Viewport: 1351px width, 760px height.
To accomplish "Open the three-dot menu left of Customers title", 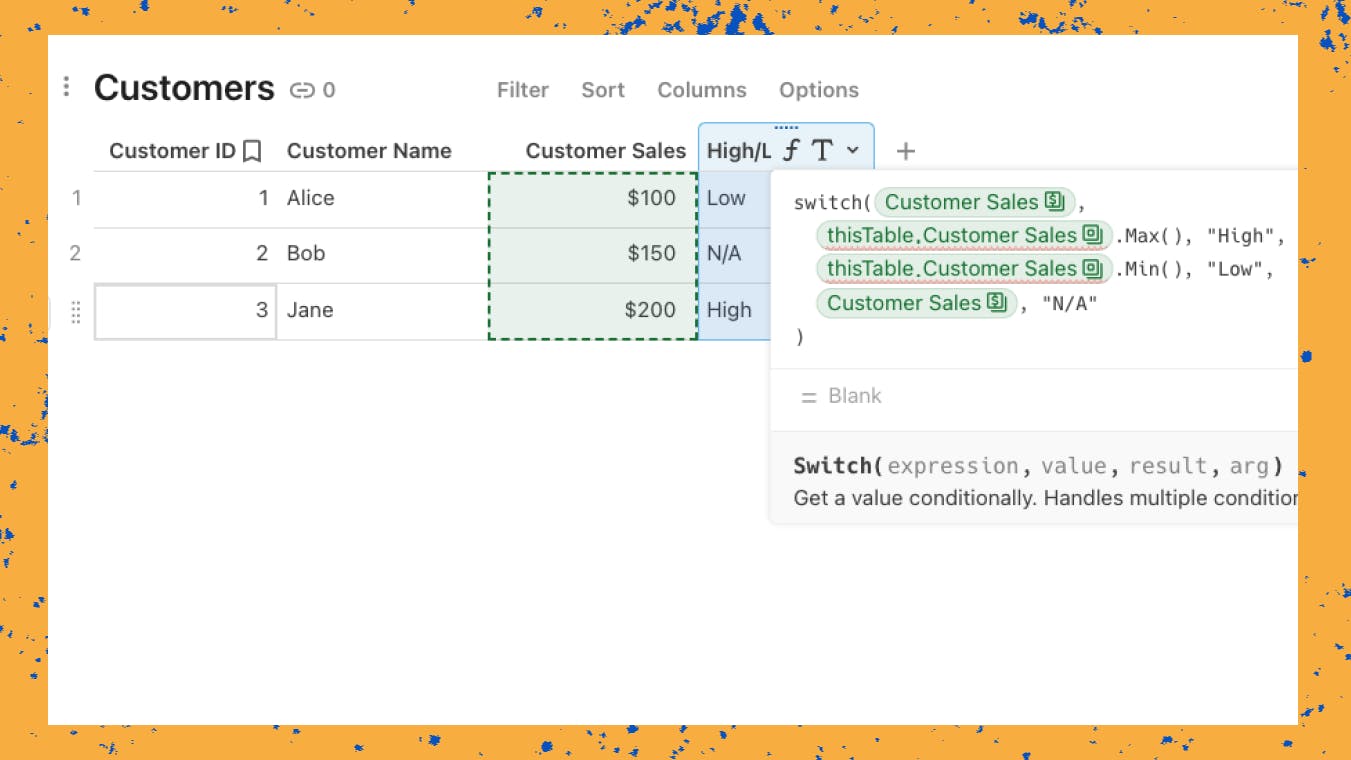I will click(x=66, y=87).
